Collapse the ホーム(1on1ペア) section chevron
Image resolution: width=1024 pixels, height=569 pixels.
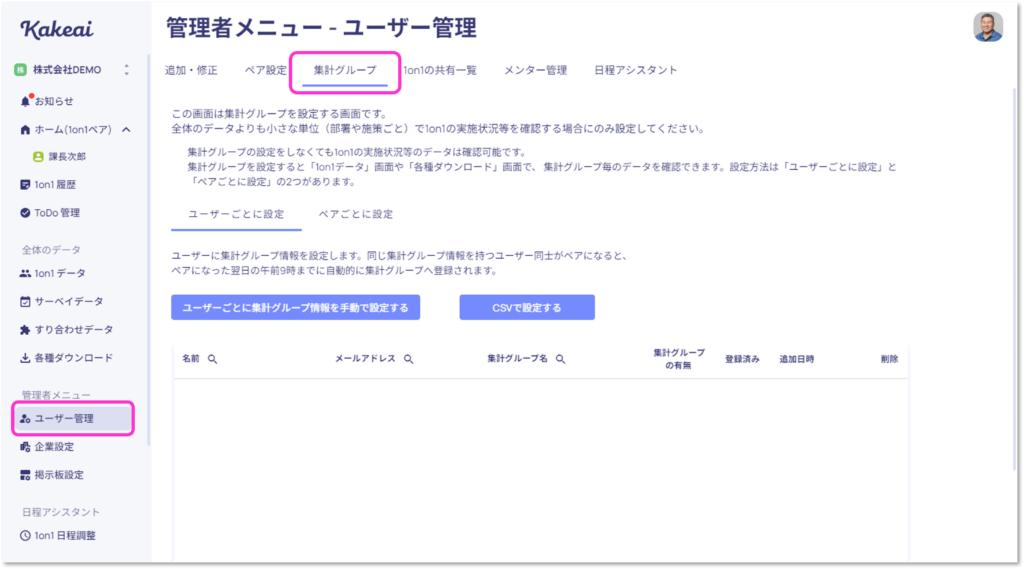pyautogui.click(x=126, y=129)
